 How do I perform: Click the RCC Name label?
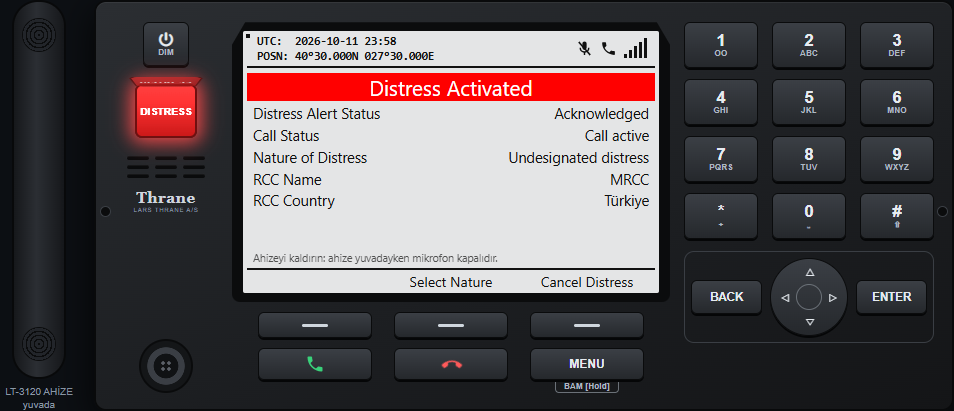[x=287, y=180]
